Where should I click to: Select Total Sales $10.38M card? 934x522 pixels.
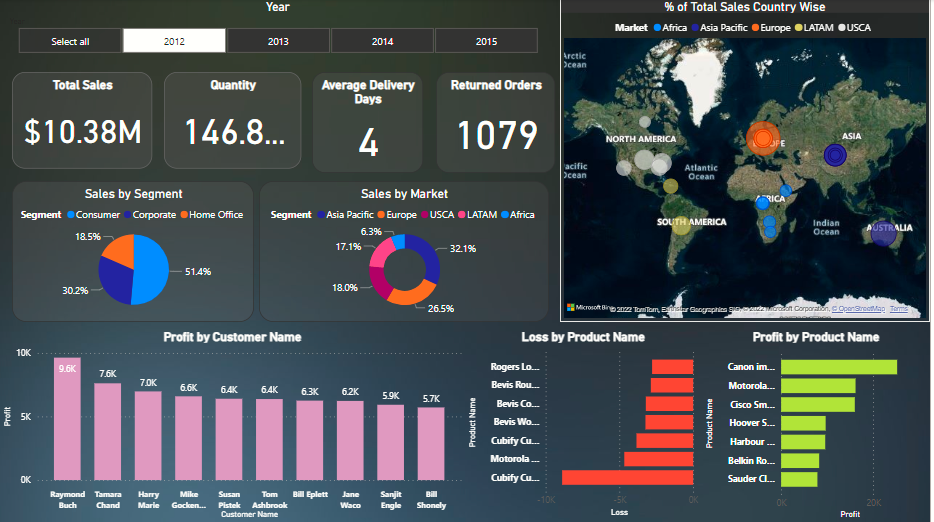click(82, 120)
